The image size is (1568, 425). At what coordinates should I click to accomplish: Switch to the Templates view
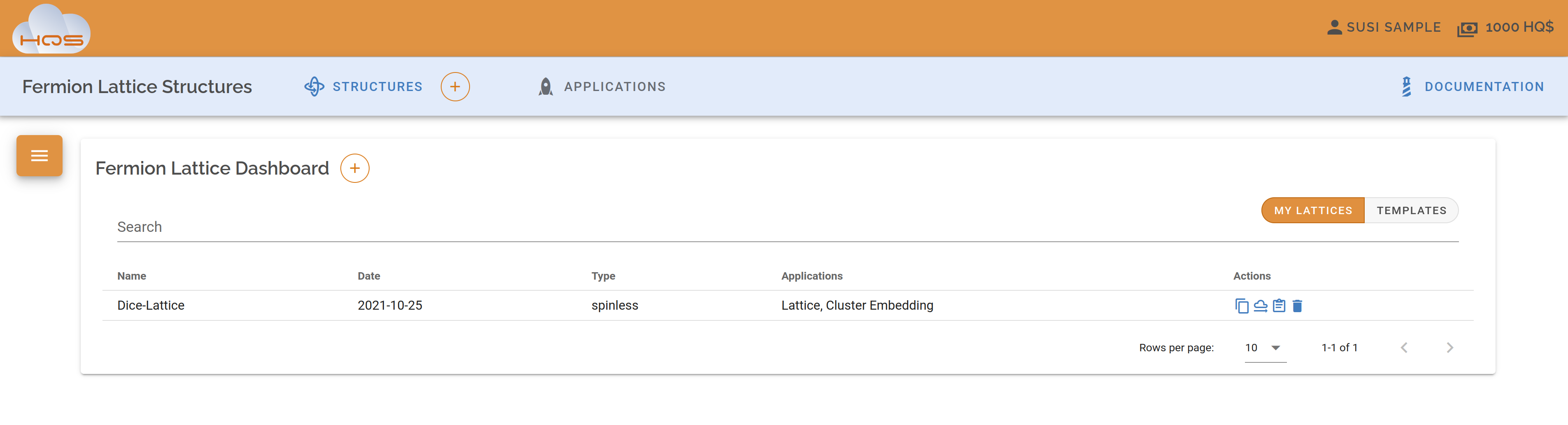tap(1412, 210)
